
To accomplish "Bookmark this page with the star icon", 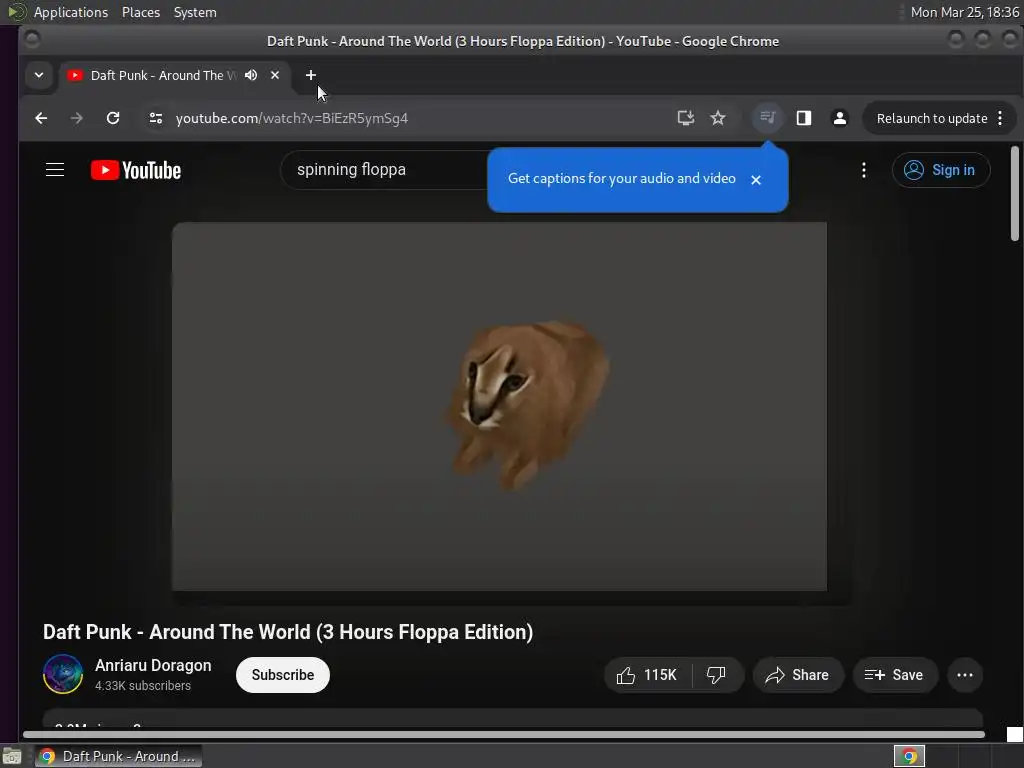I will [x=718, y=118].
